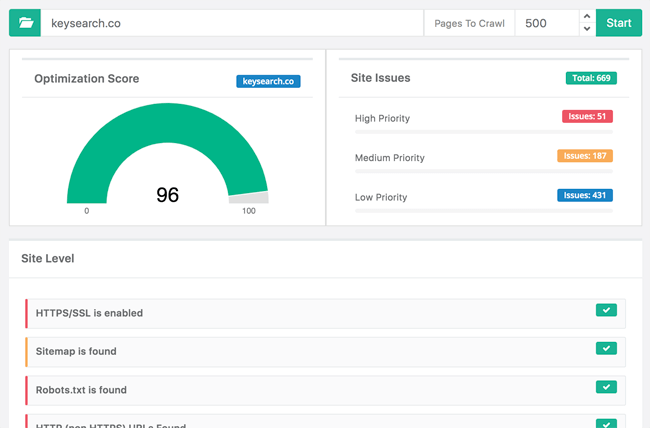The width and height of the screenshot is (650, 428).
Task: Click the Site Level heading
Action: [48, 258]
